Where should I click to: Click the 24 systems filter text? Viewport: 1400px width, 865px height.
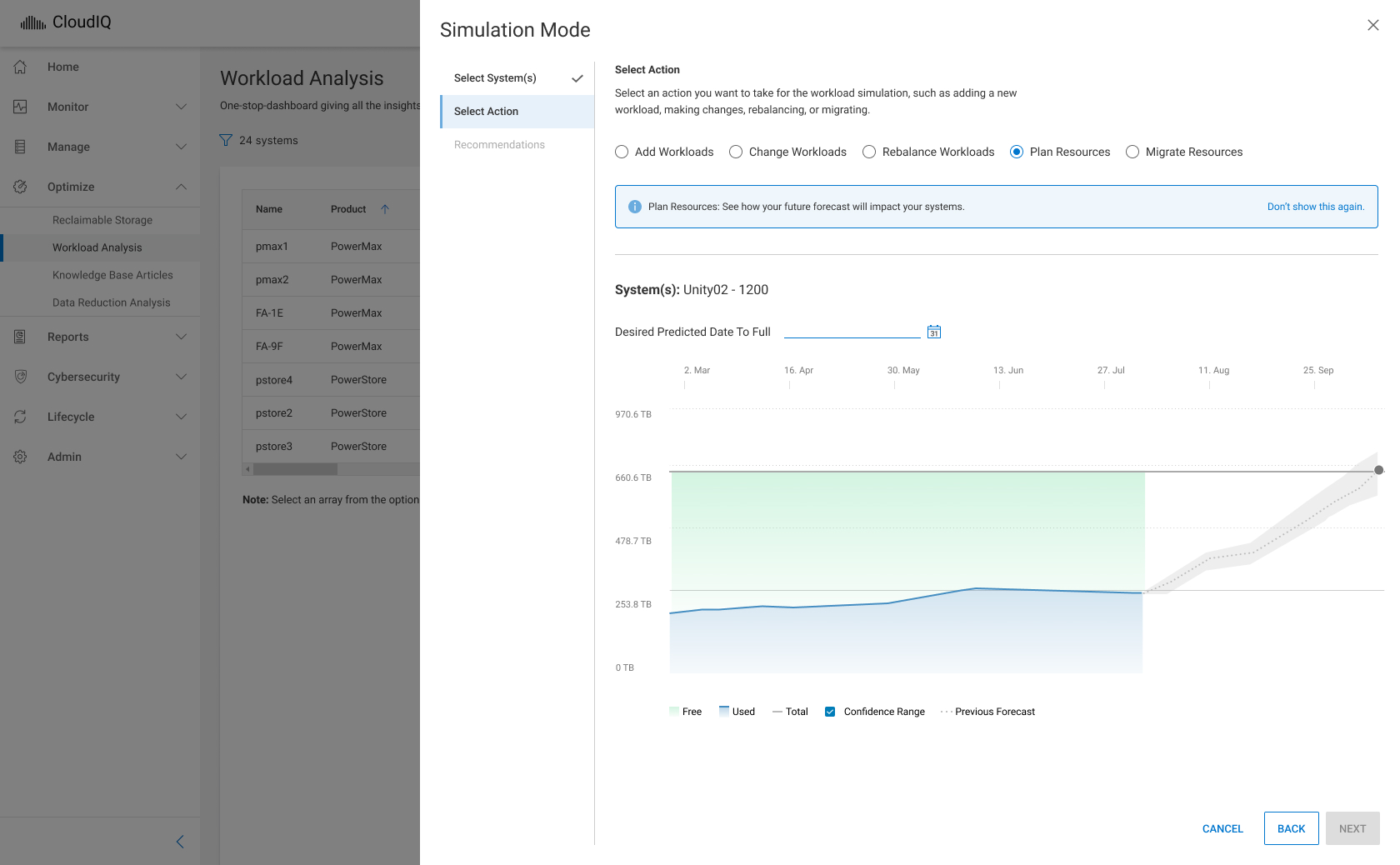pyautogui.click(x=268, y=140)
